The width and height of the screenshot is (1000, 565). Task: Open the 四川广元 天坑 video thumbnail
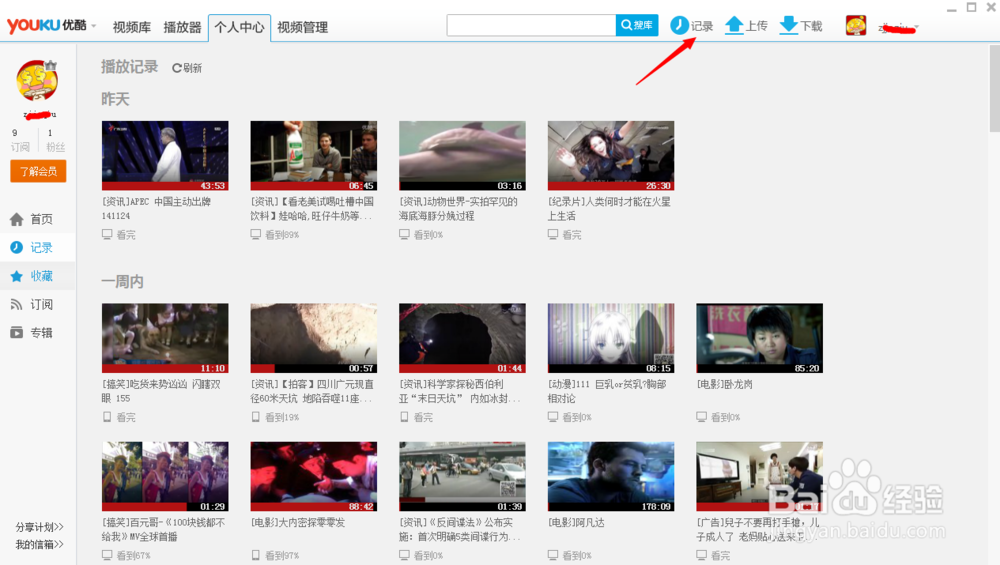pyautogui.click(x=314, y=338)
